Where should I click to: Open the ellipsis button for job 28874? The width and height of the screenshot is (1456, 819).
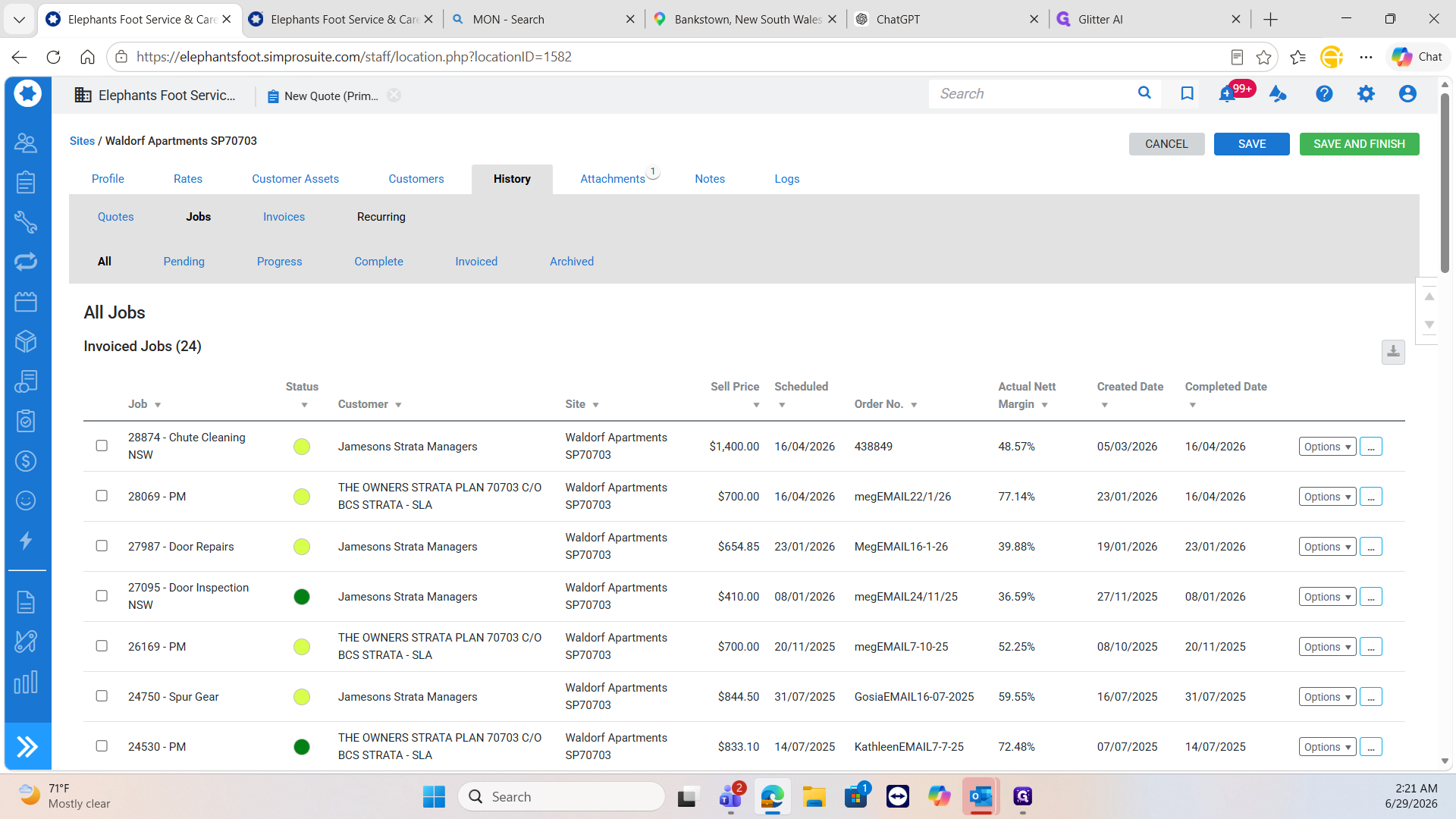pos(1370,447)
